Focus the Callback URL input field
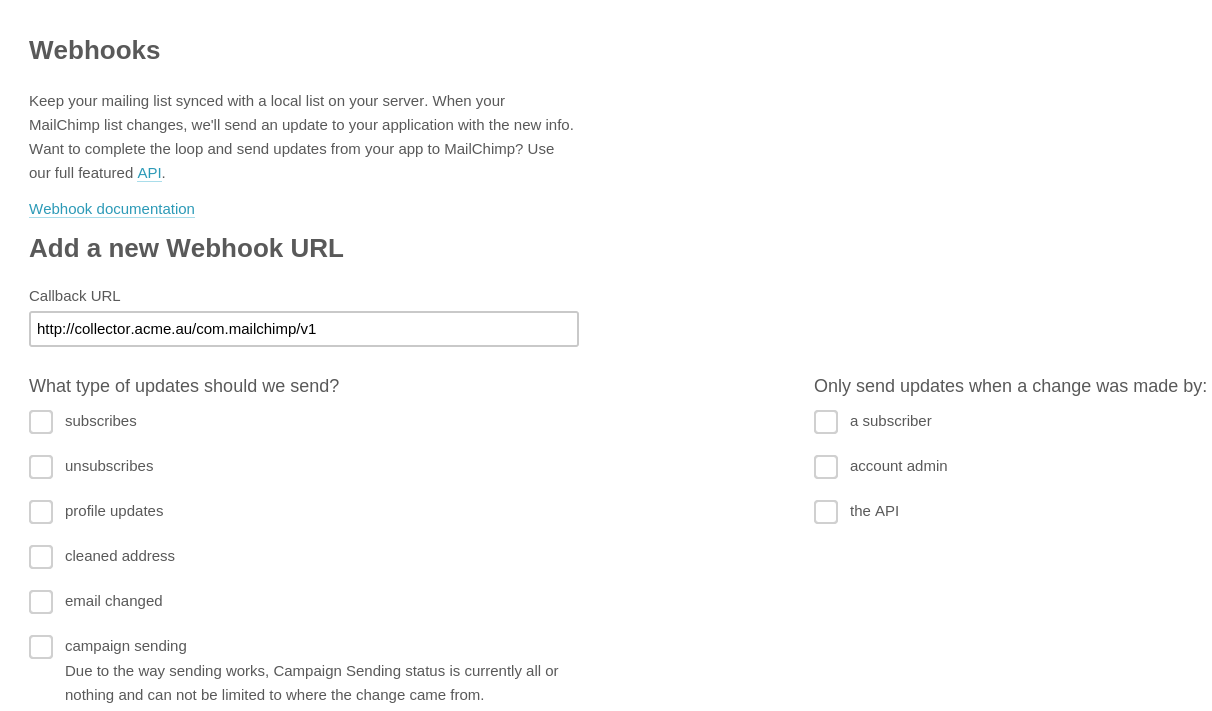Image resolution: width=1212 pixels, height=711 pixels. [x=304, y=329]
